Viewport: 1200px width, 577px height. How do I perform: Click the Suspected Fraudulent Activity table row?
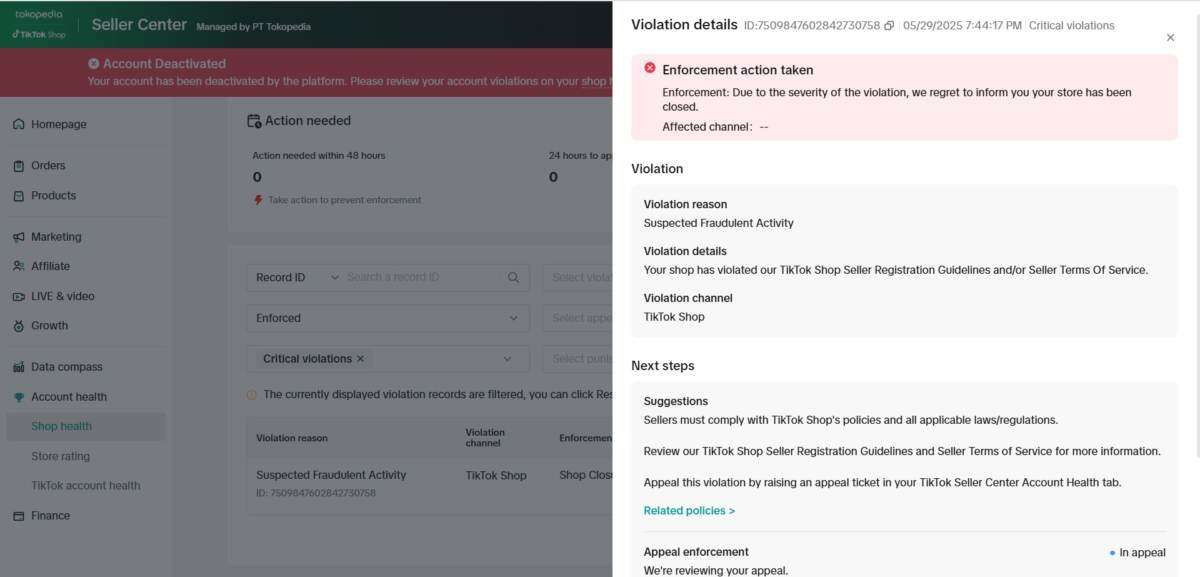(430, 484)
